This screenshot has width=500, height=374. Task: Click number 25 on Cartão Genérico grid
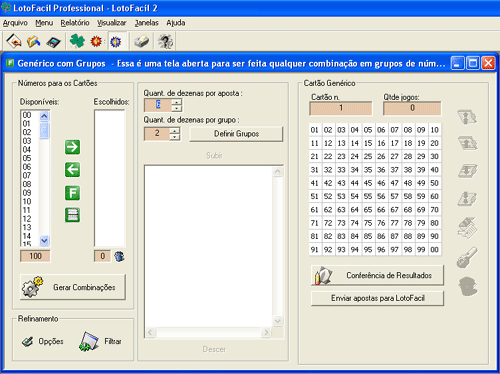tap(368, 156)
